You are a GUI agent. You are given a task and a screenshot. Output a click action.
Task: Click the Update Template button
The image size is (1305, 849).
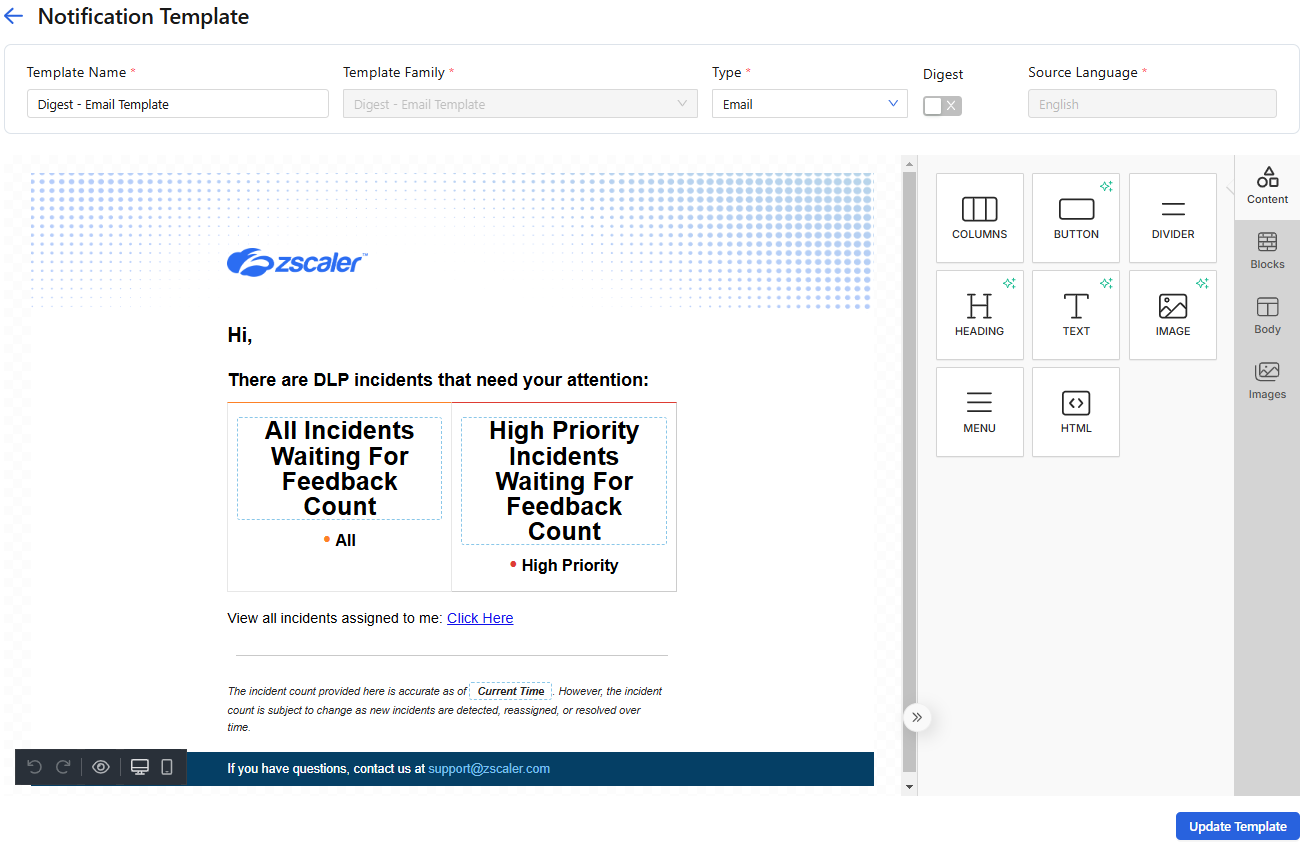[1237, 826]
